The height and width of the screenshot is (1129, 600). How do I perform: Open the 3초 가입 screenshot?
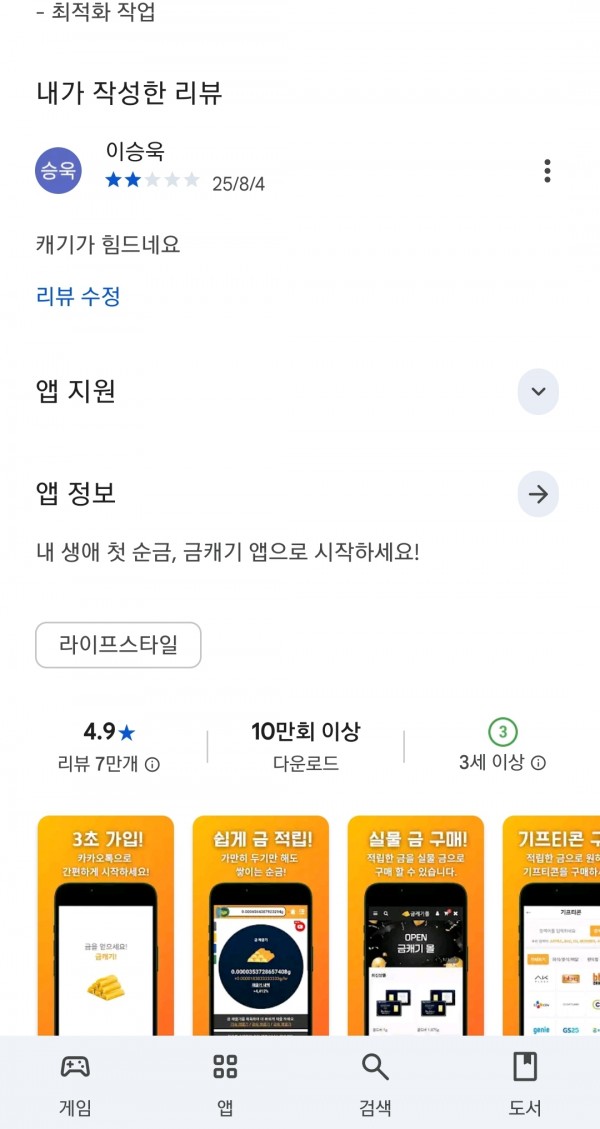click(x=106, y=926)
